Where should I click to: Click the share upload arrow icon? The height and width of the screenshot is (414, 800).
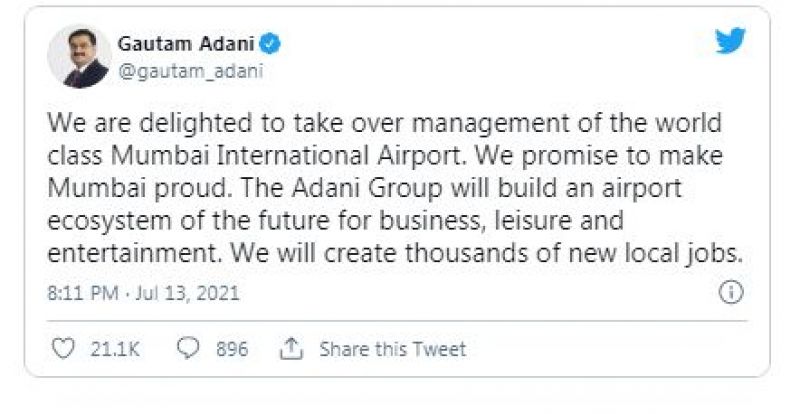pyautogui.click(x=291, y=349)
